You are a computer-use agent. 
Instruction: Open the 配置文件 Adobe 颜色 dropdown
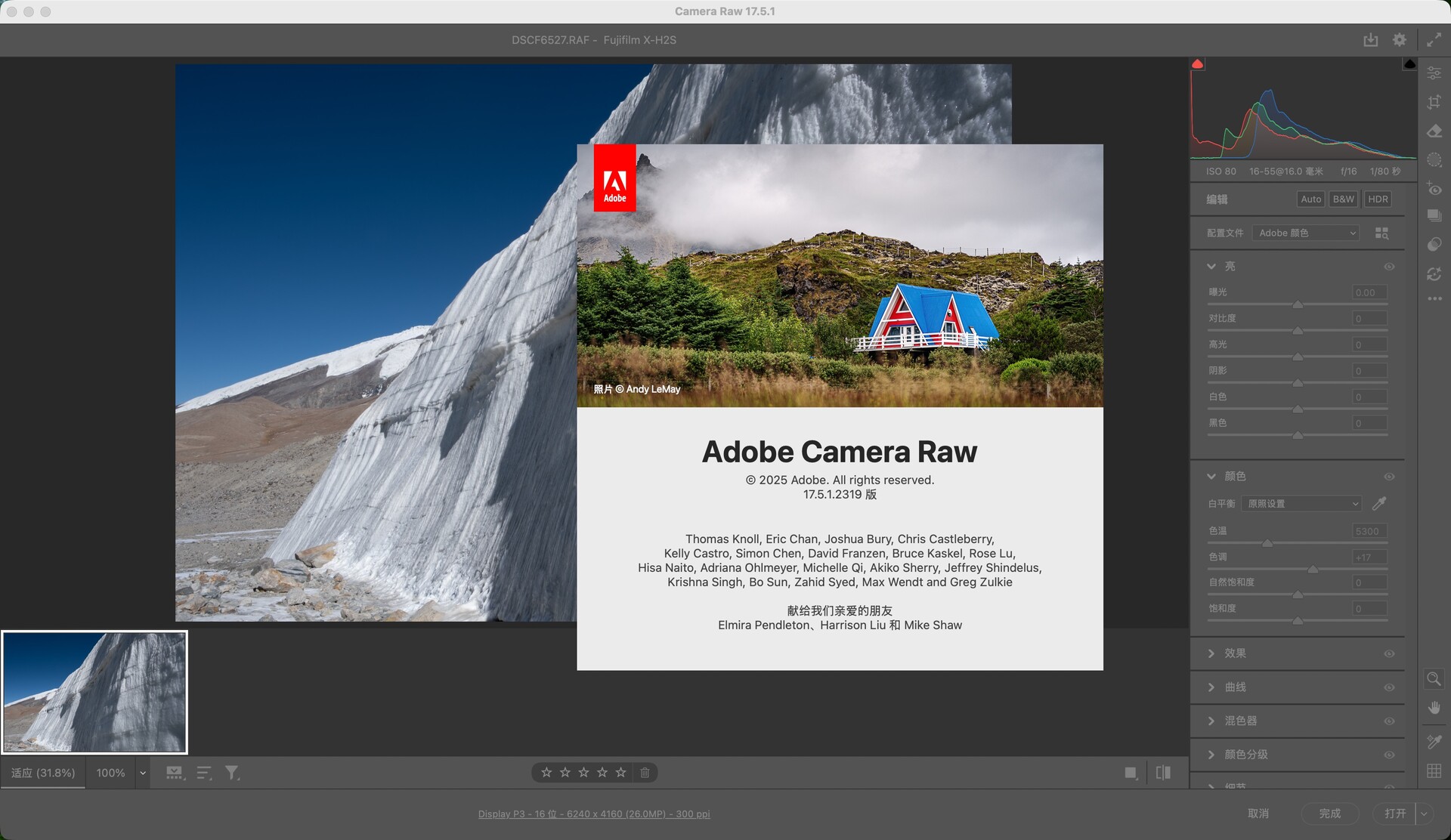[x=1306, y=233]
